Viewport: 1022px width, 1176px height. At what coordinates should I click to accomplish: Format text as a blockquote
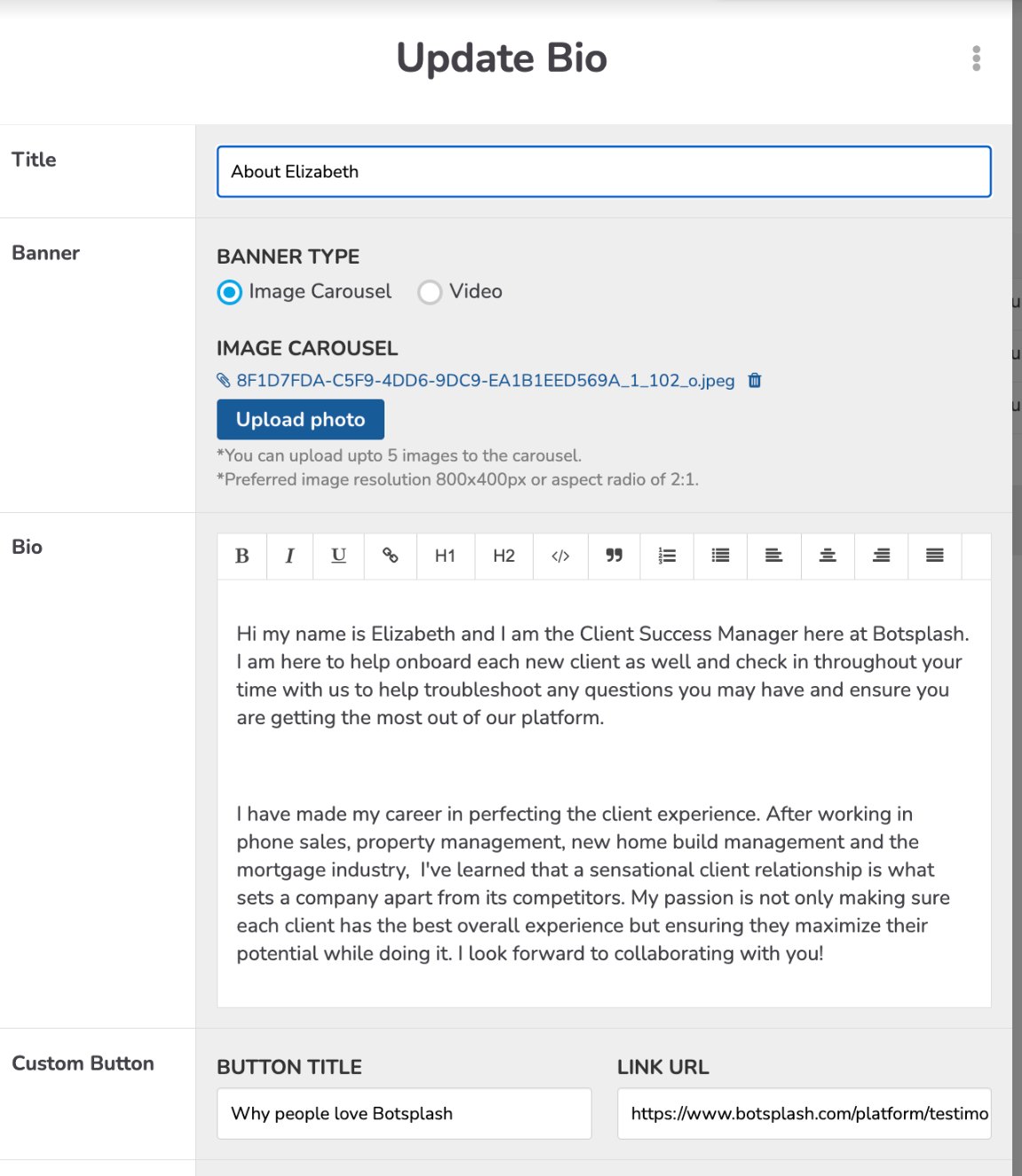coord(614,556)
